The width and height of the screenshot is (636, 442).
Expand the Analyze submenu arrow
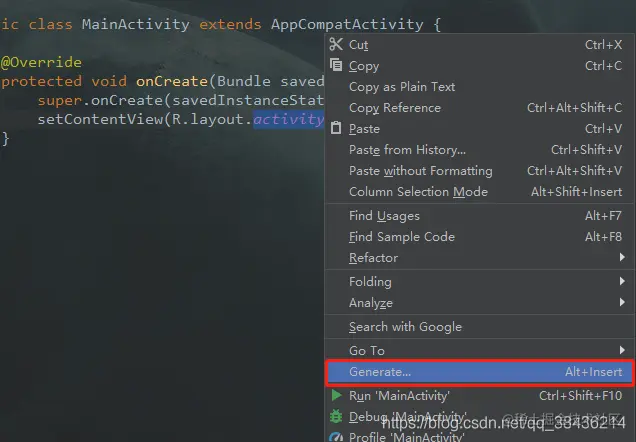pos(622,302)
